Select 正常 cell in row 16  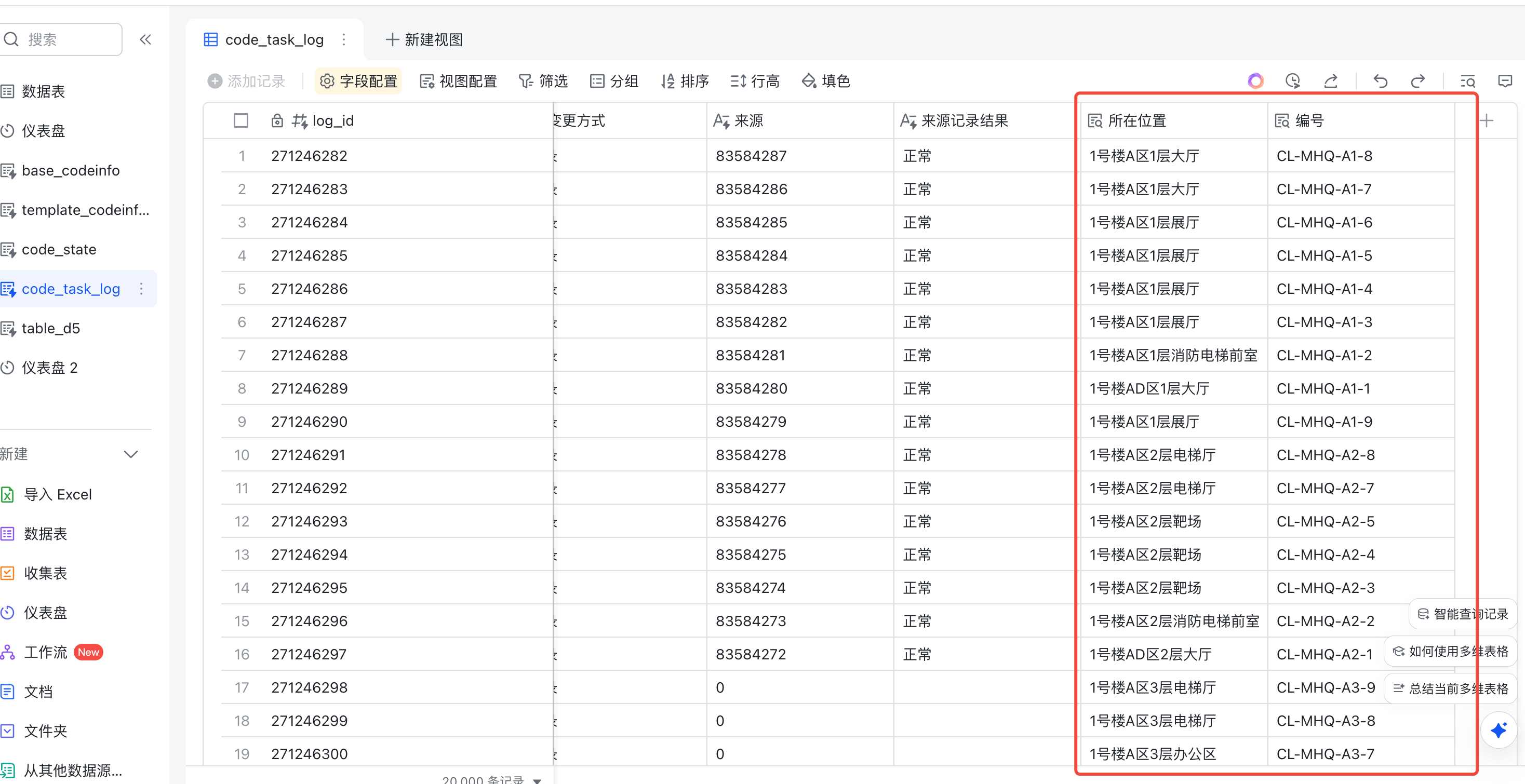[x=987, y=654]
